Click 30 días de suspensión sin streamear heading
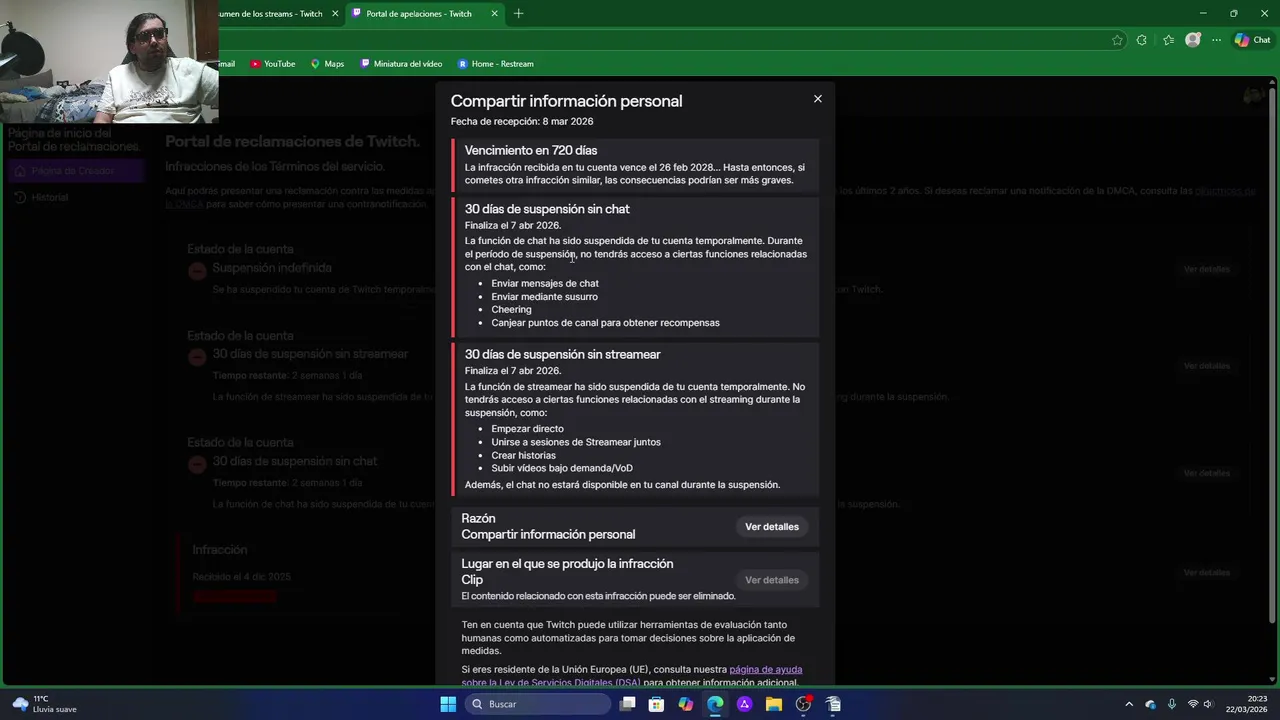The image size is (1280, 720). click(562, 354)
